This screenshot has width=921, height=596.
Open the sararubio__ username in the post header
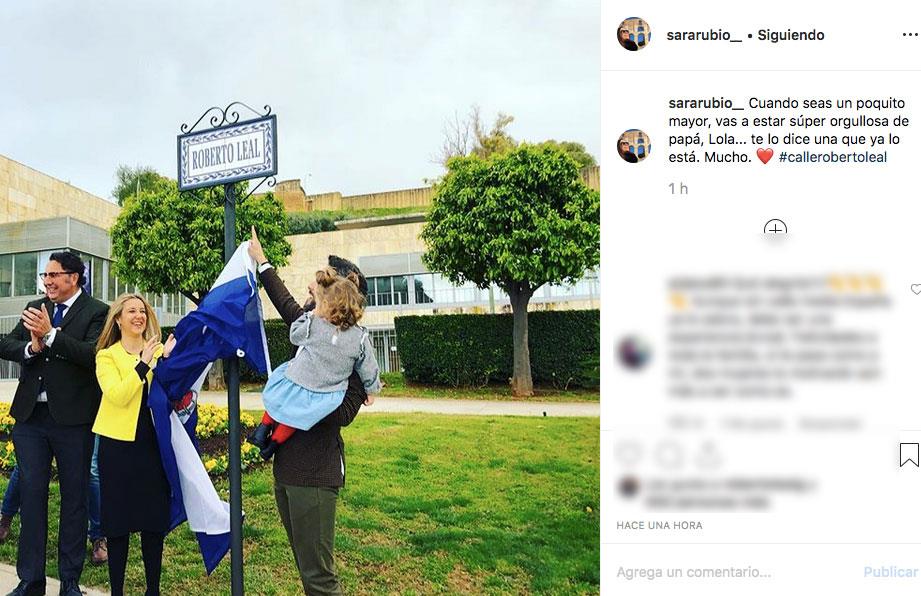704,35
